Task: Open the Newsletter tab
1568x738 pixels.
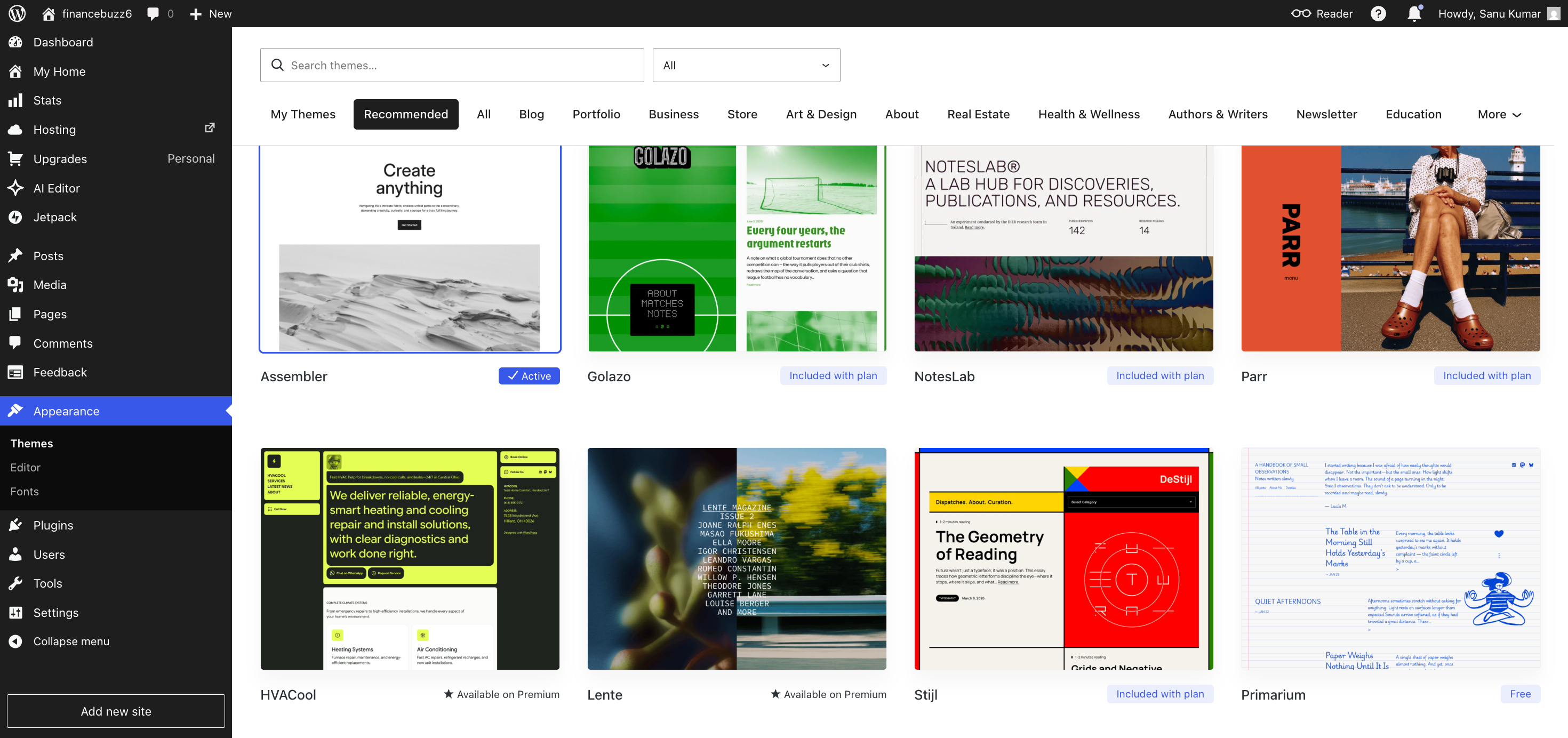Action: coord(1326,115)
